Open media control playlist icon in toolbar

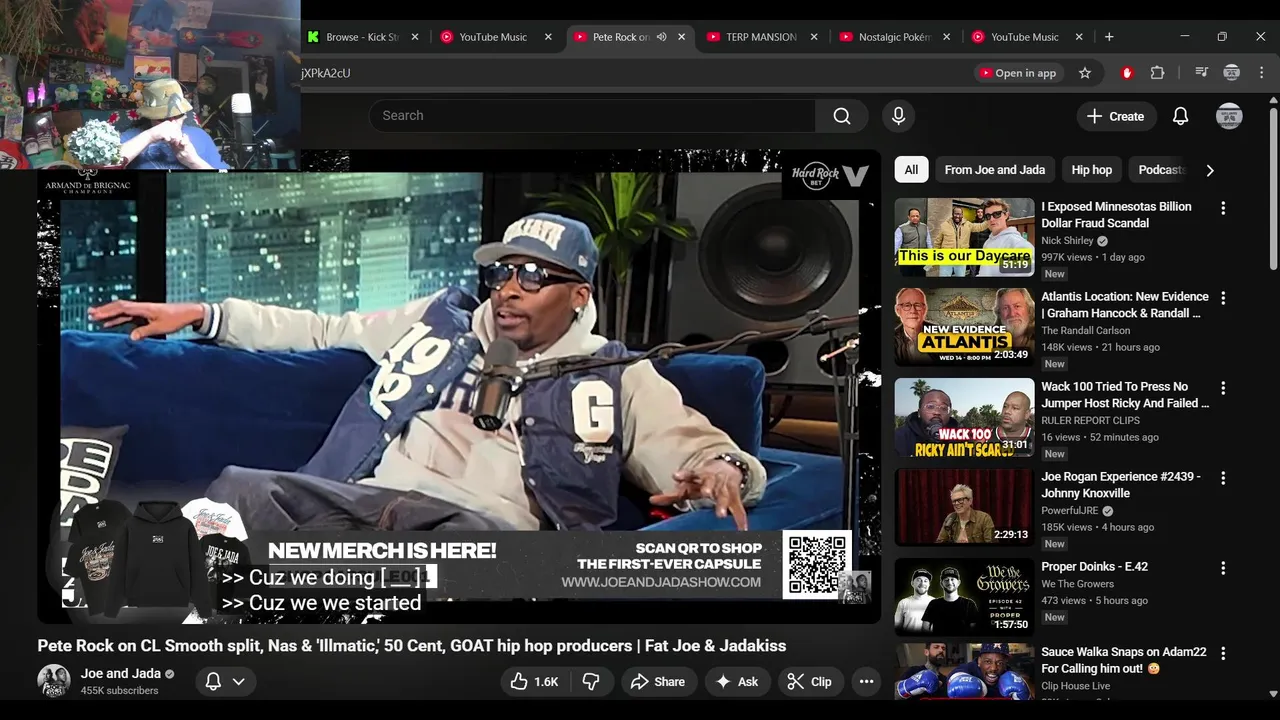pos(1202,73)
